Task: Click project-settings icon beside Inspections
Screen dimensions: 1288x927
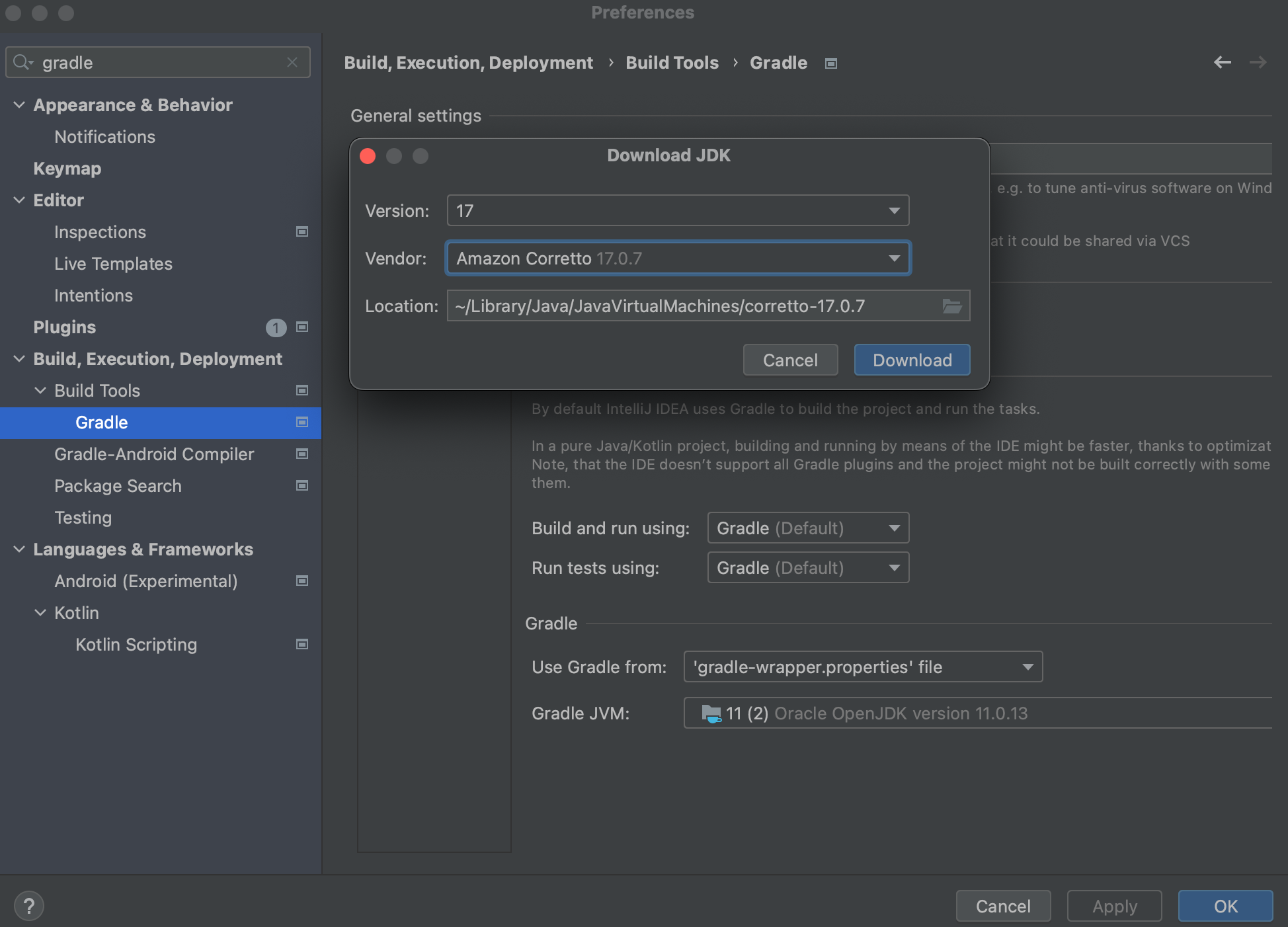Action: [x=302, y=232]
